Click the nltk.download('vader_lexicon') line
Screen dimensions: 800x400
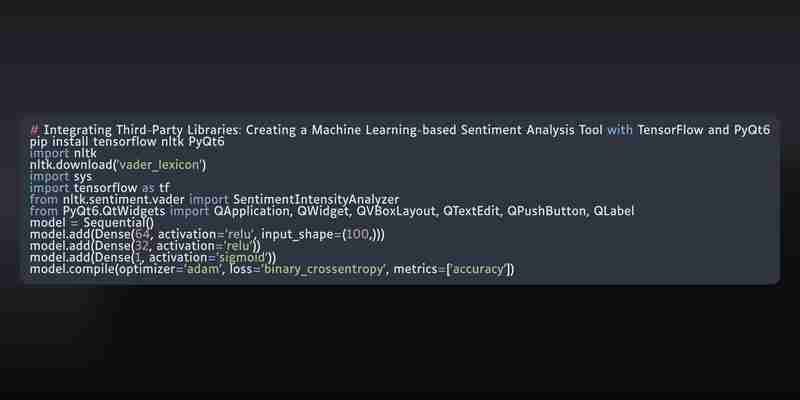(118, 165)
